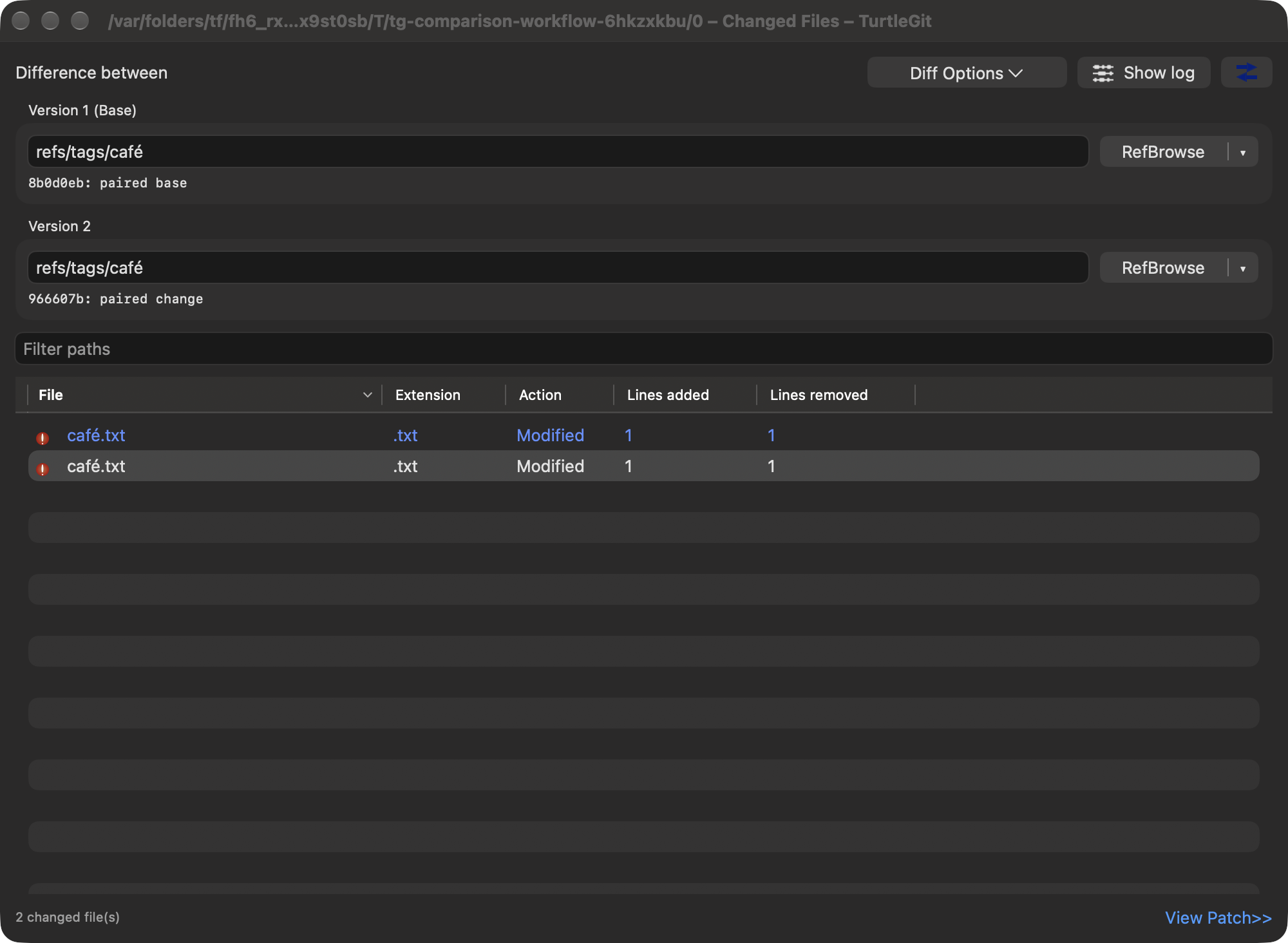Click the '8b0d0eb: paired base' commit text
The width and height of the screenshot is (1288, 943).
pyautogui.click(x=108, y=183)
